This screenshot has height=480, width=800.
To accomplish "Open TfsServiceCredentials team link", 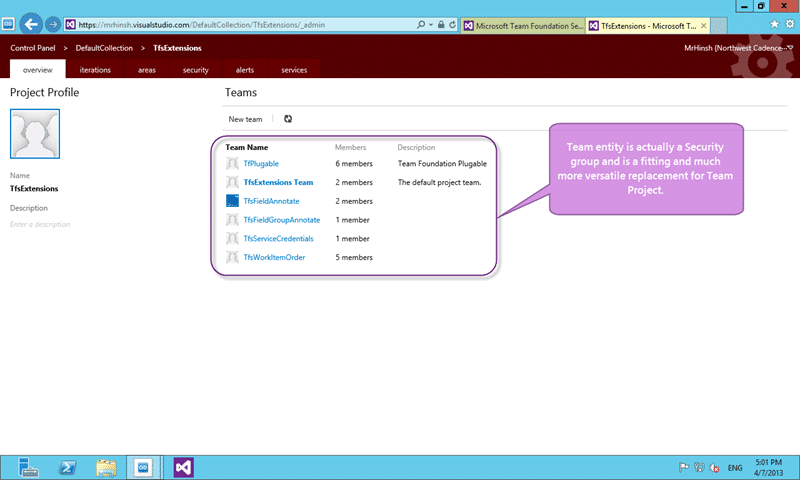I will [278, 238].
